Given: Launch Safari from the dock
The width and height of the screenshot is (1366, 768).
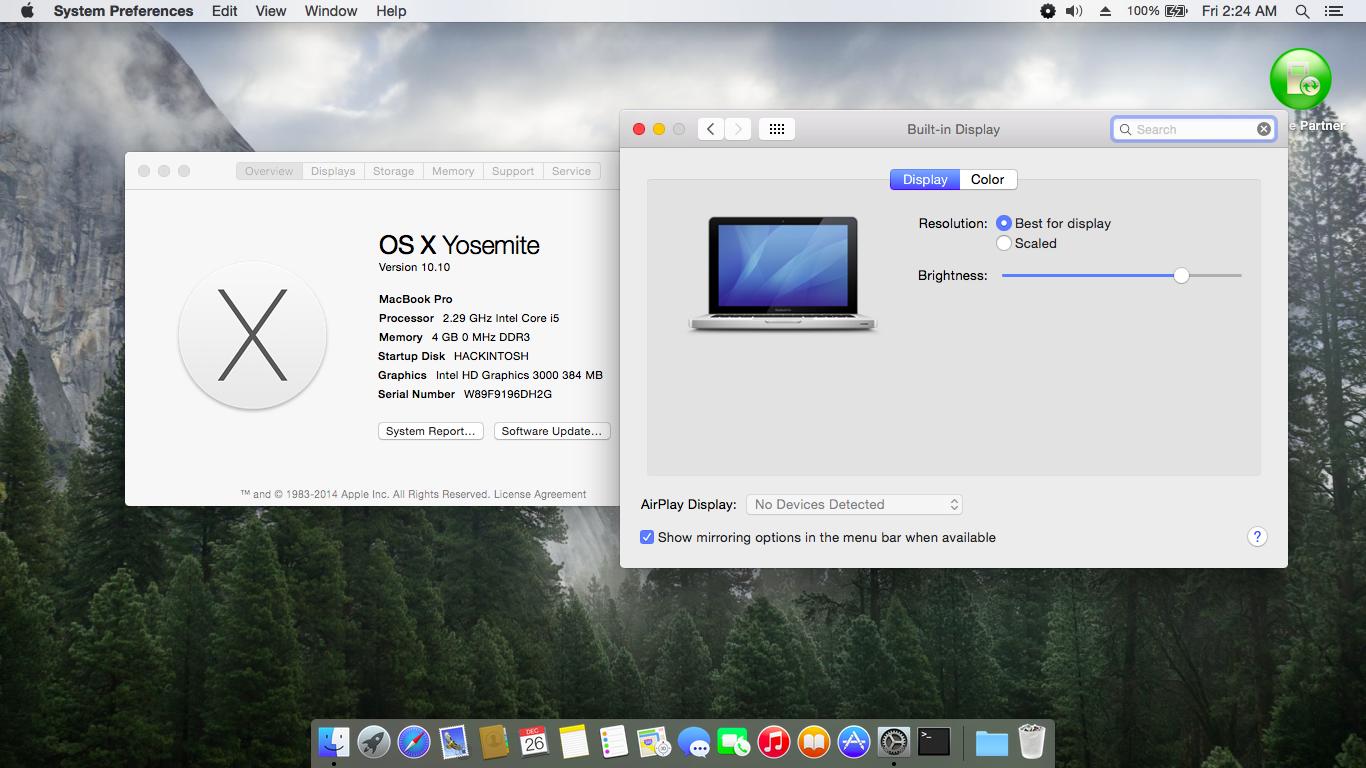Looking at the screenshot, I should click(414, 742).
